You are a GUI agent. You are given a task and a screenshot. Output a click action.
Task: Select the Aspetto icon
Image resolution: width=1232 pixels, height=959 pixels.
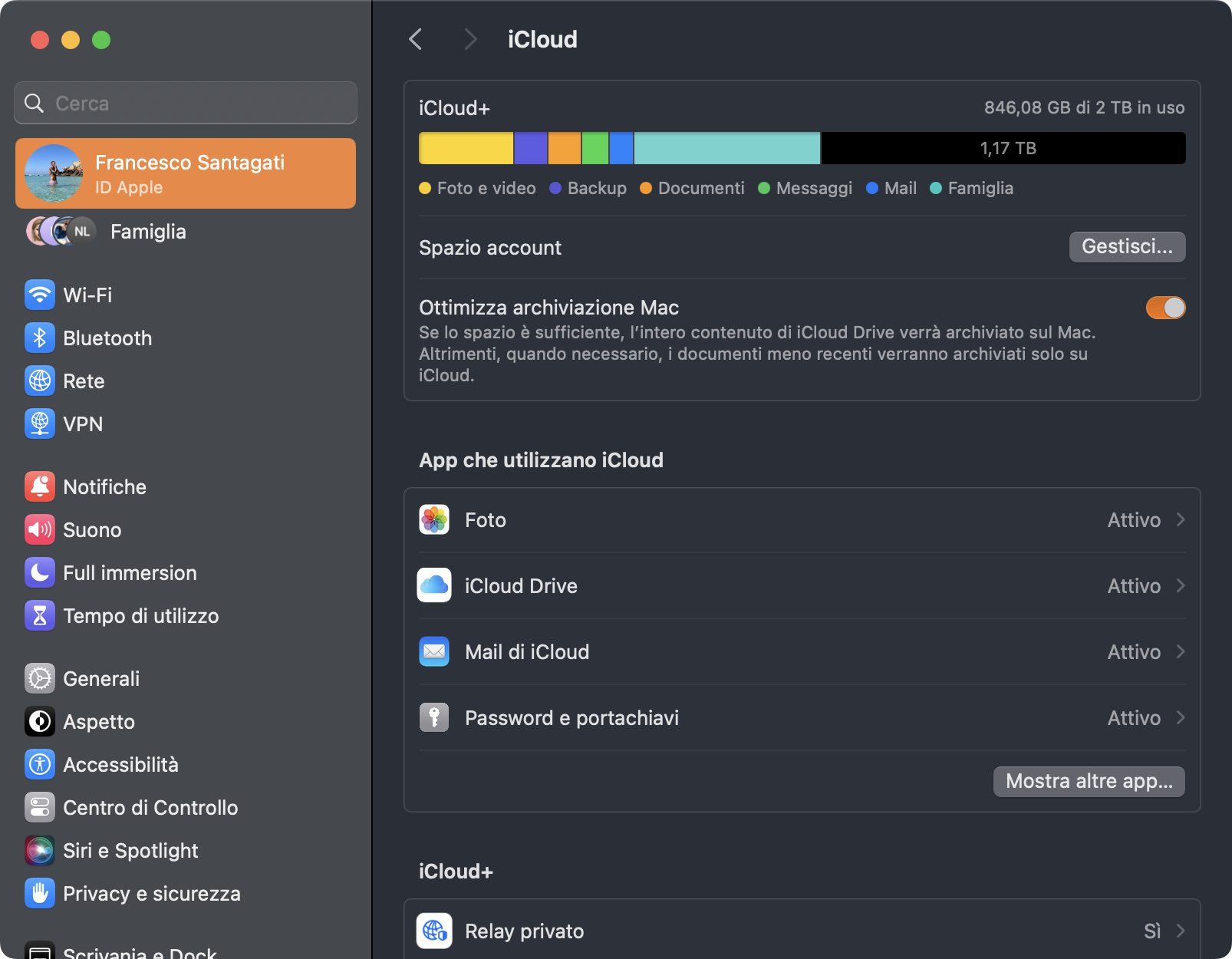coord(40,721)
